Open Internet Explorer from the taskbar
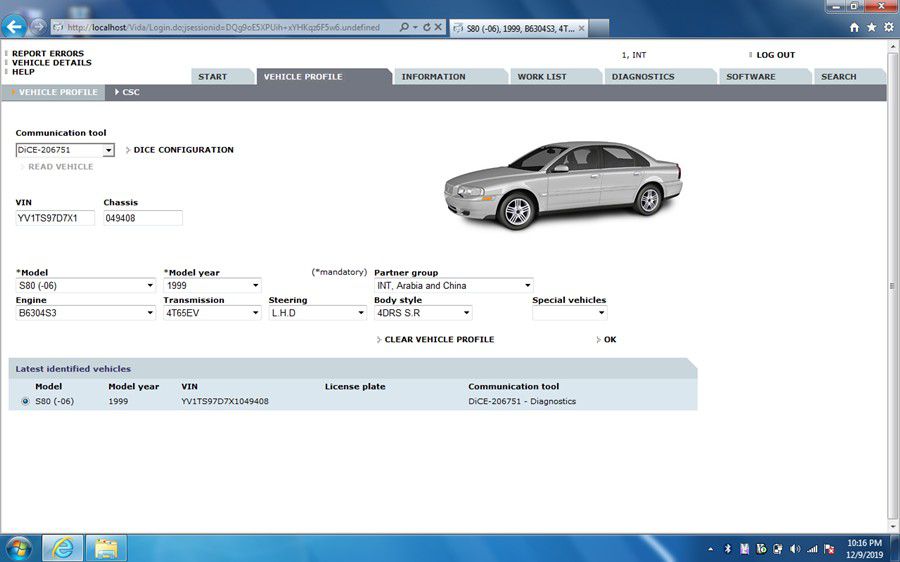The height and width of the screenshot is (562, 900). pyautogui.click(x=62, y=547)
